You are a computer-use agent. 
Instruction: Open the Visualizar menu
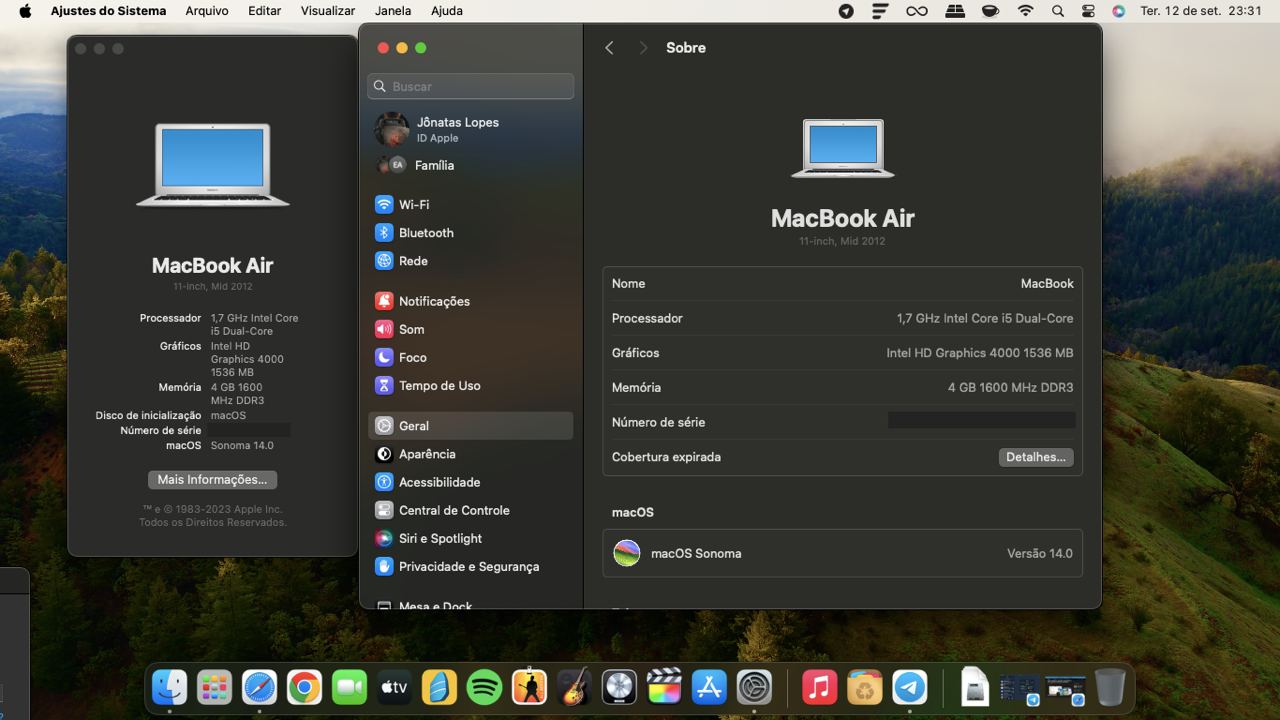328,11
